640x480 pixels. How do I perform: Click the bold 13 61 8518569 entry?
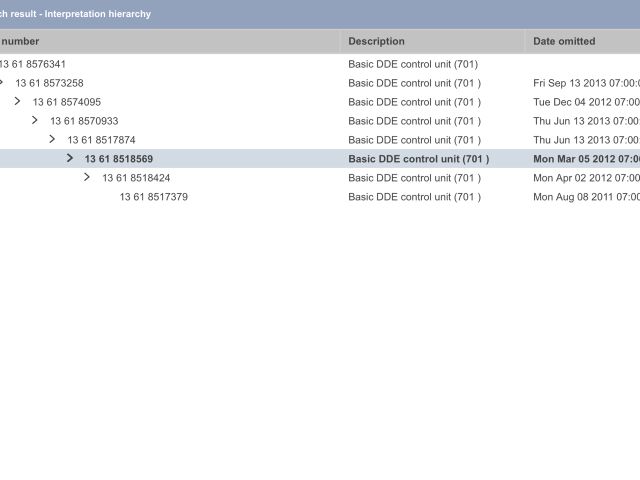118,159
